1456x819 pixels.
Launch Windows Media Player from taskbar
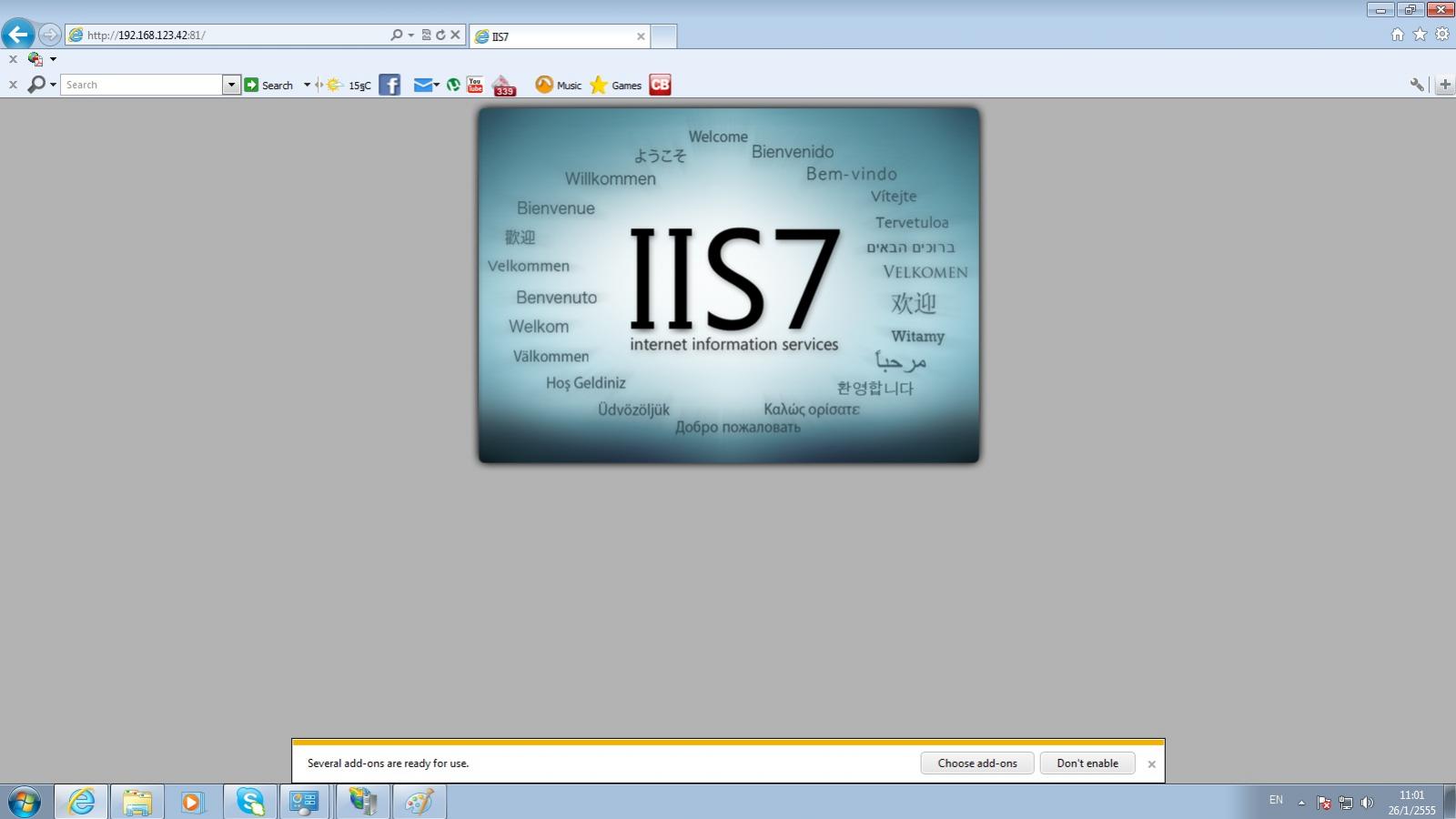pyautogui.click(x=193, y=802)
